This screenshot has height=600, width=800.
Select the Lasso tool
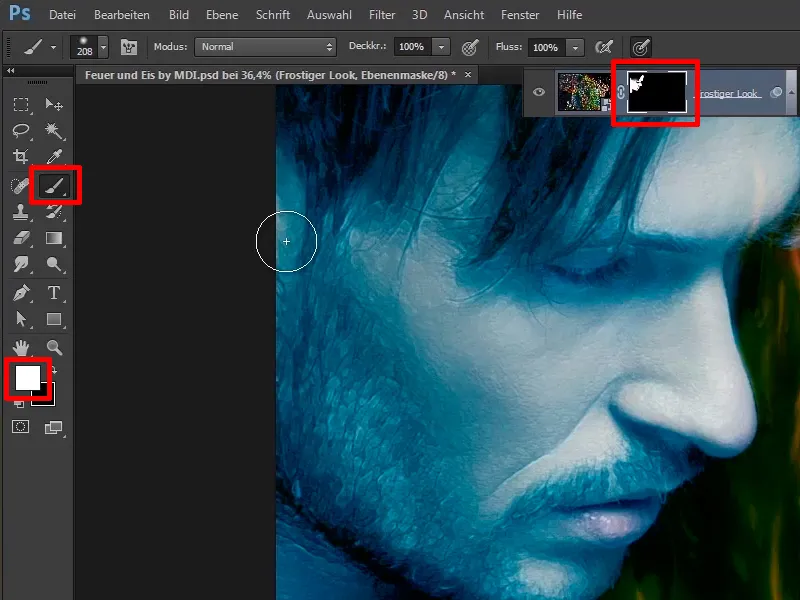[x=21, y=131]
